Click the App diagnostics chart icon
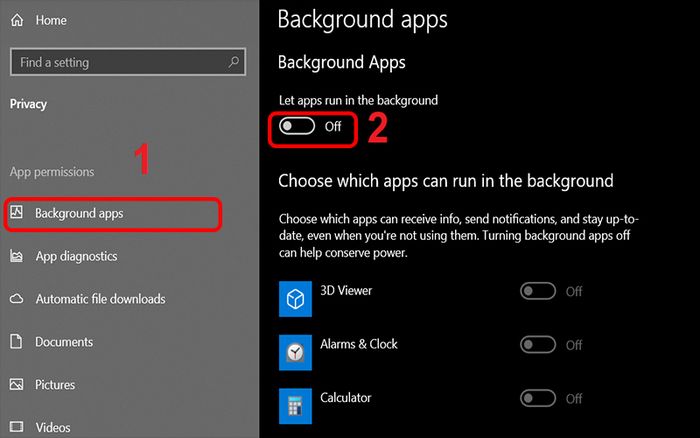This screenshot has width=700, height=438. click(x=17, y=256)
